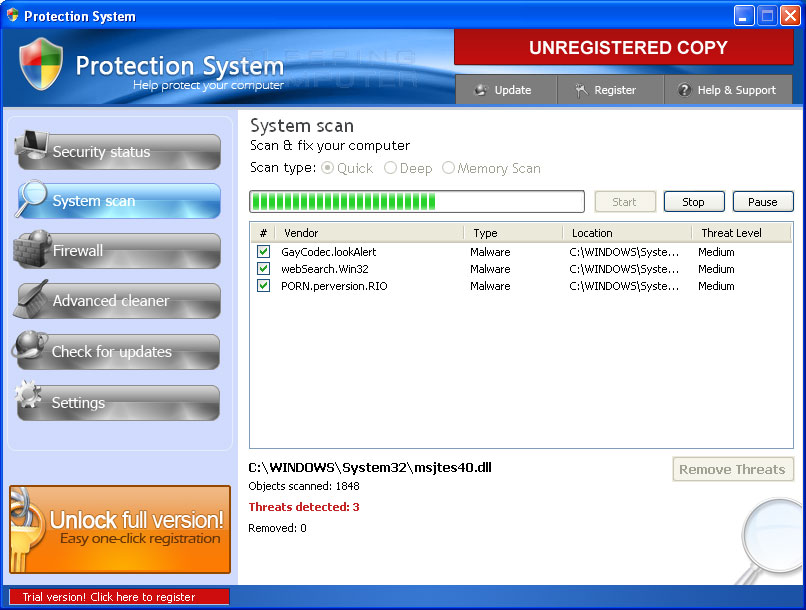This screenshot has width=806, height=610.
Task: Click the magnifier icon beside System scan
Action: [31, 198]
